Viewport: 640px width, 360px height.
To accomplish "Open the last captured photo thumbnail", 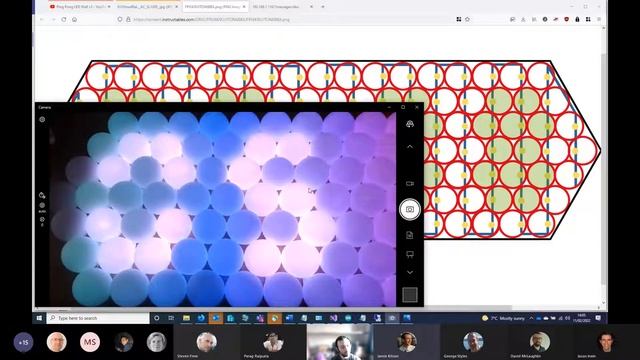I will click(x=410, y=294).
